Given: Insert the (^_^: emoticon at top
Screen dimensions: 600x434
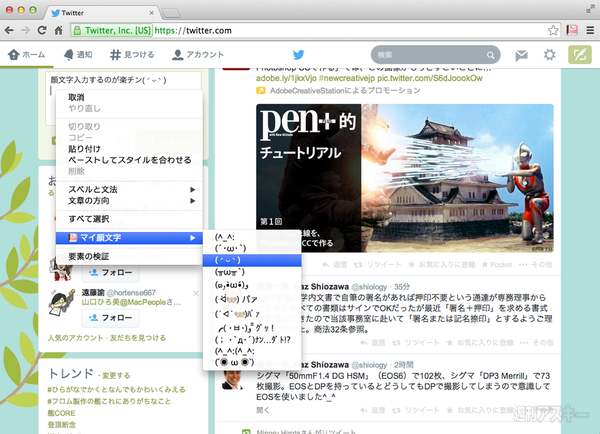Looking at the screenshot, I should click(252, 237).
